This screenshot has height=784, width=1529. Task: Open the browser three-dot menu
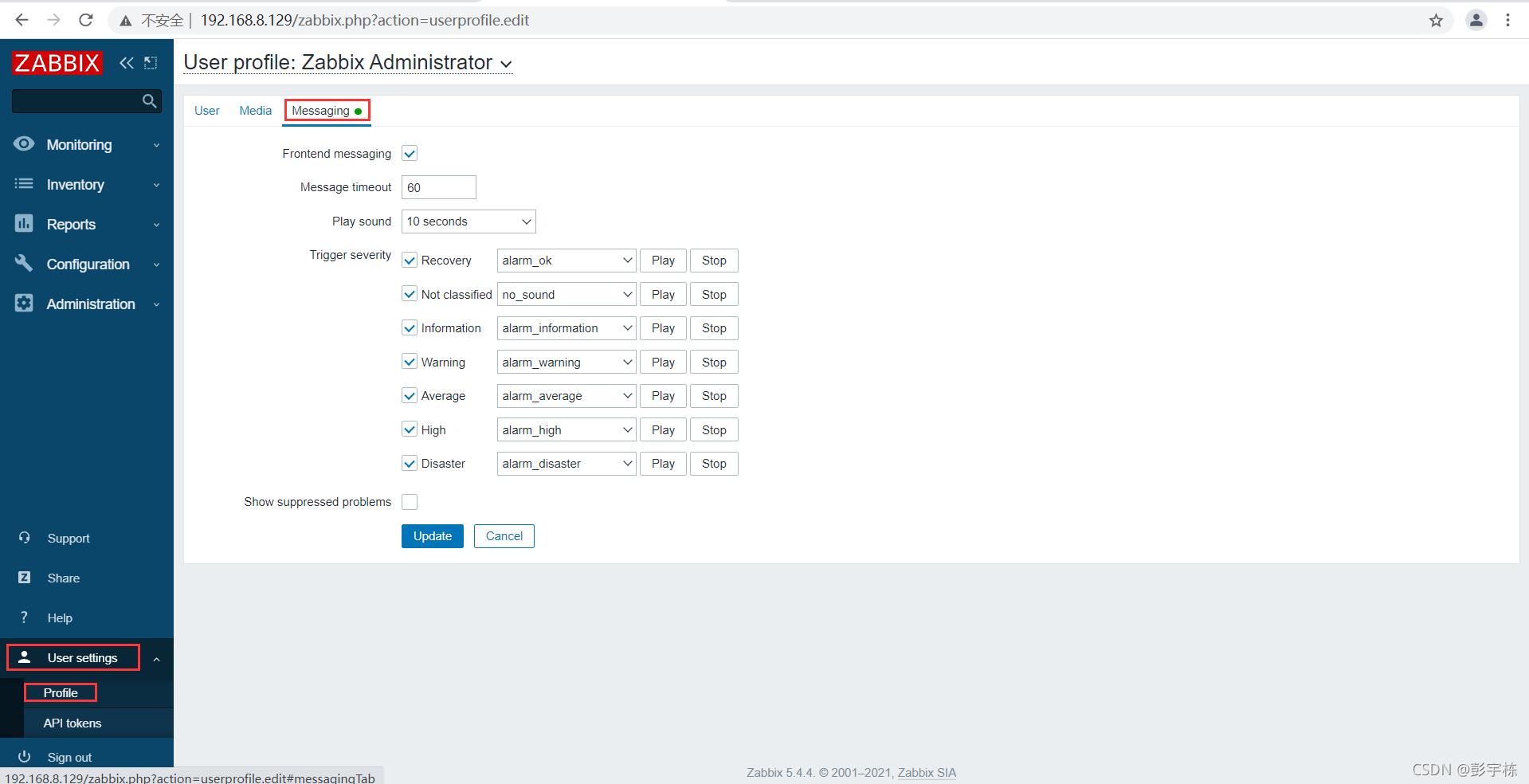click(x=1507, y=21)
